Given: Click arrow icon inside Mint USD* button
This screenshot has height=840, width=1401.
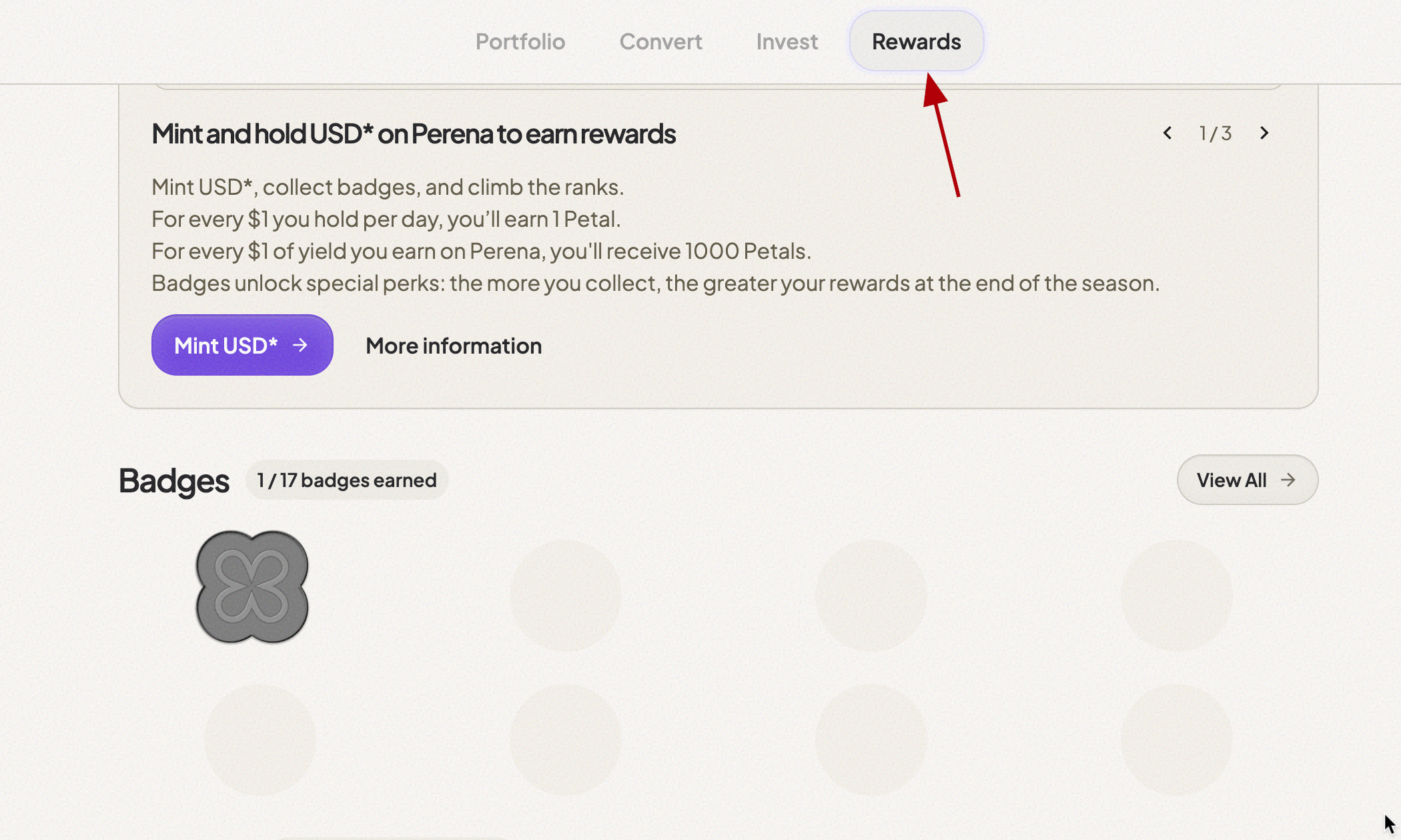Looking at the screenshot, I should click(301, 345).
